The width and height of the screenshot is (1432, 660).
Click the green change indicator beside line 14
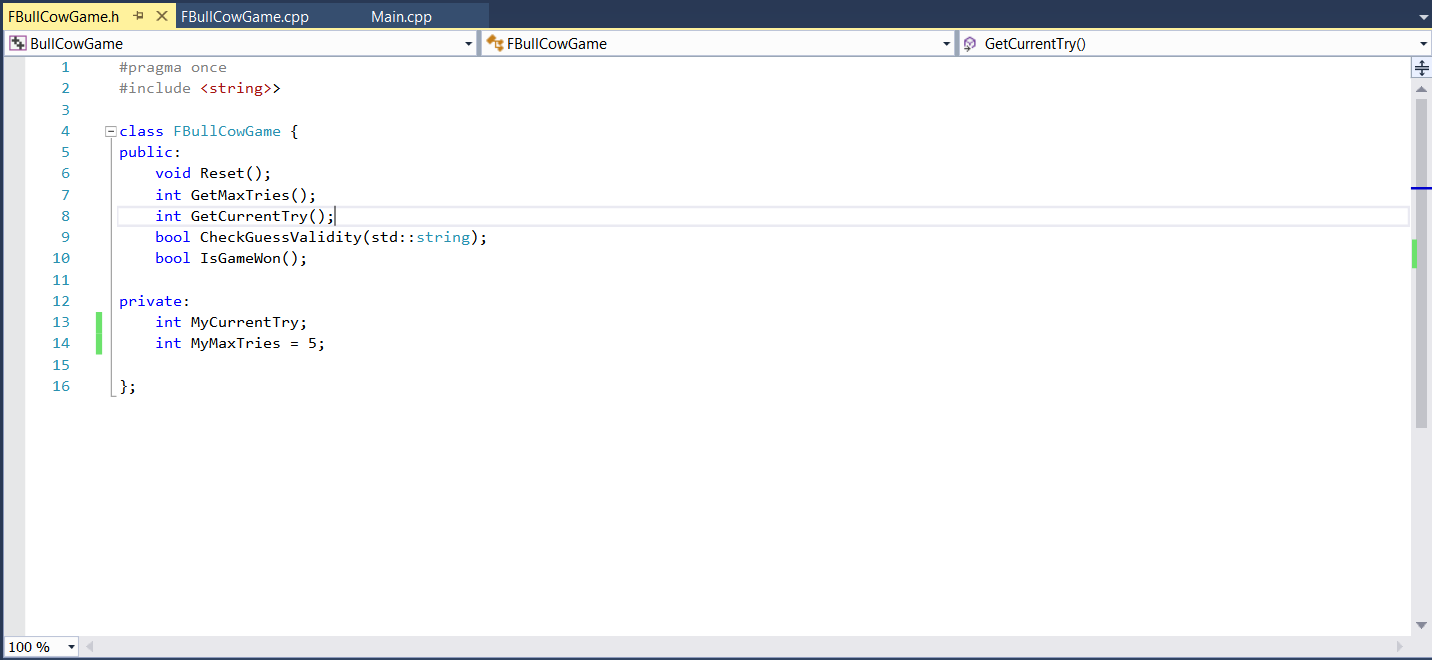click(x=98, y=342)
